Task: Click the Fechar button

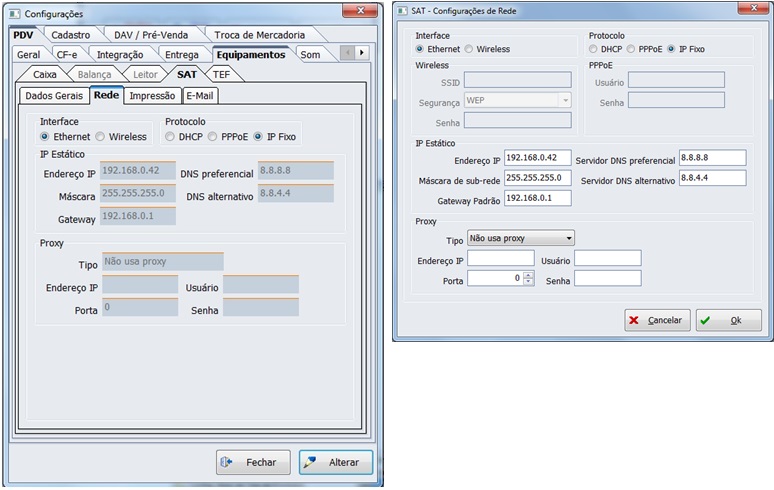Action: pyautogui.click(x=253, y=462)
